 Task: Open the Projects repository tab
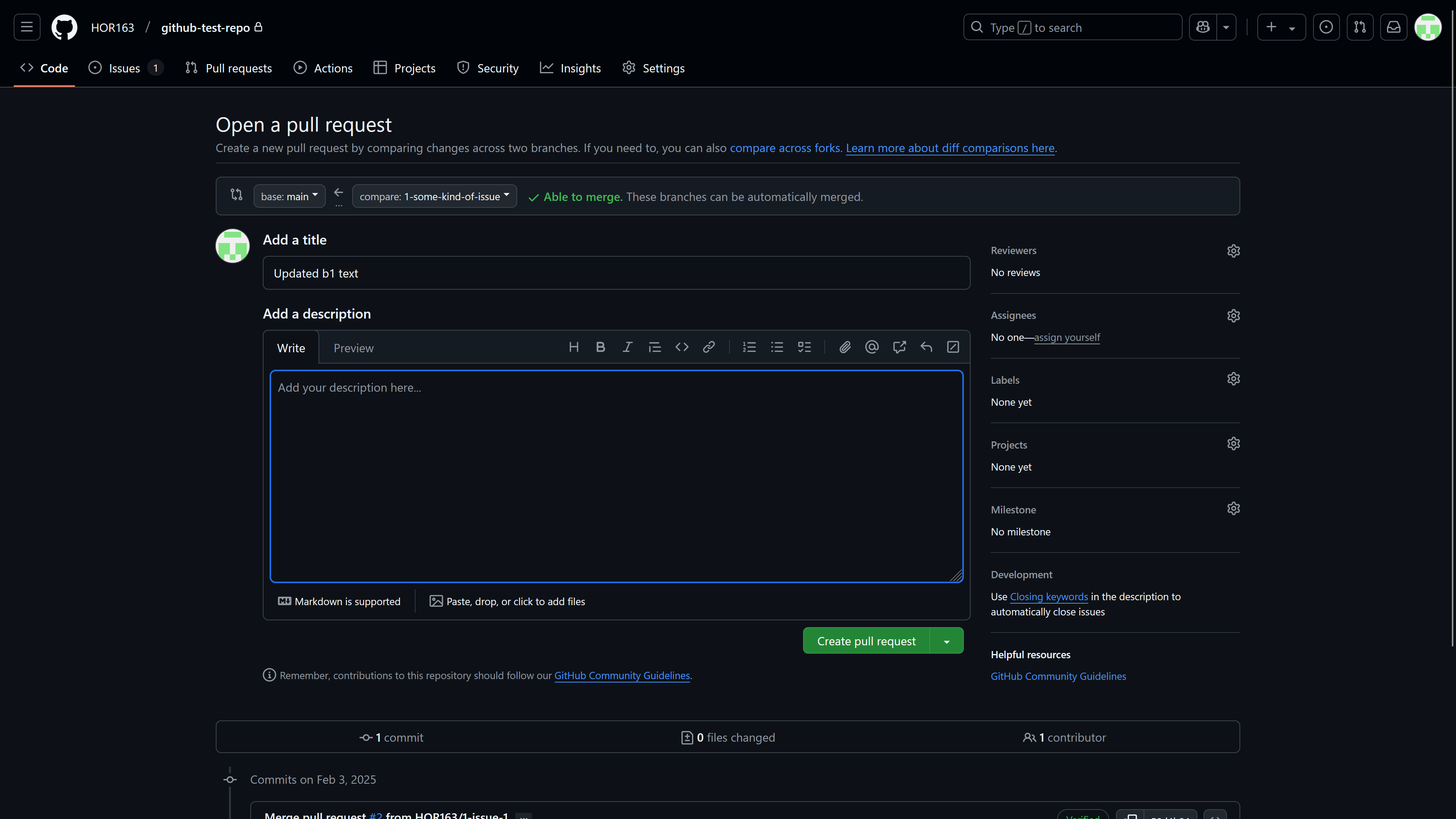pos(405,68)
